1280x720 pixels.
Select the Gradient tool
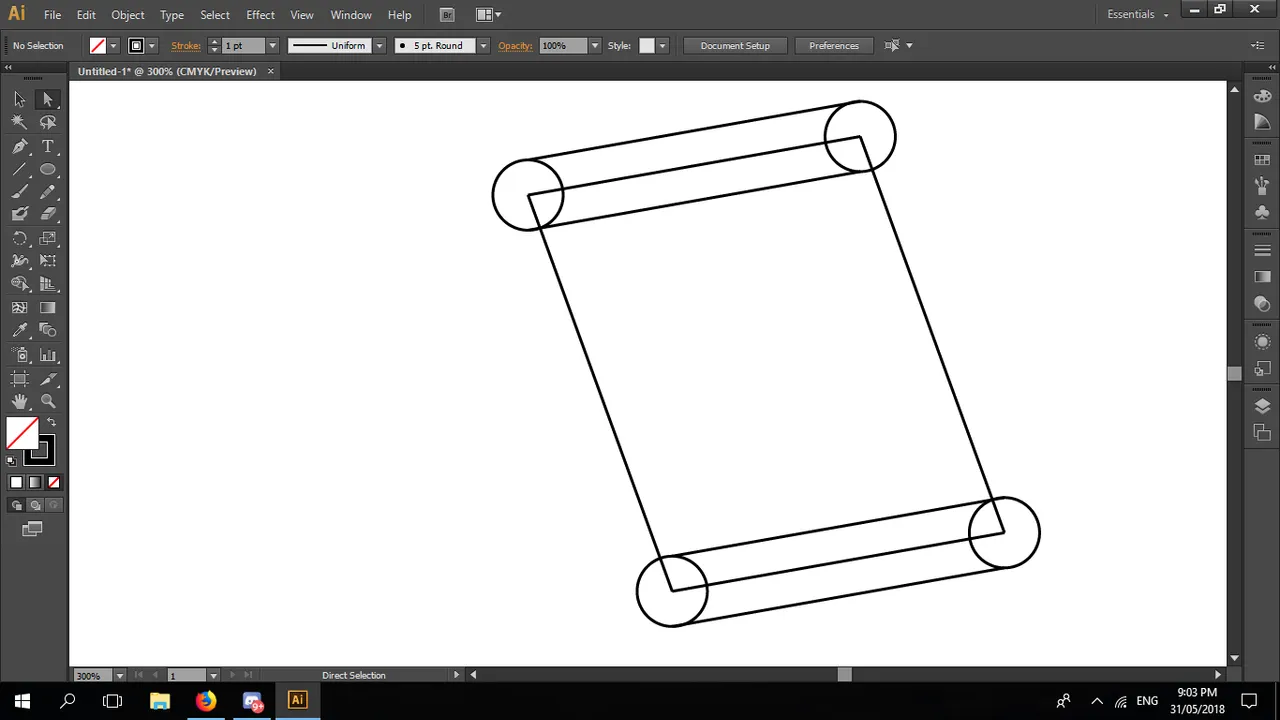click(x=47, y=308)
